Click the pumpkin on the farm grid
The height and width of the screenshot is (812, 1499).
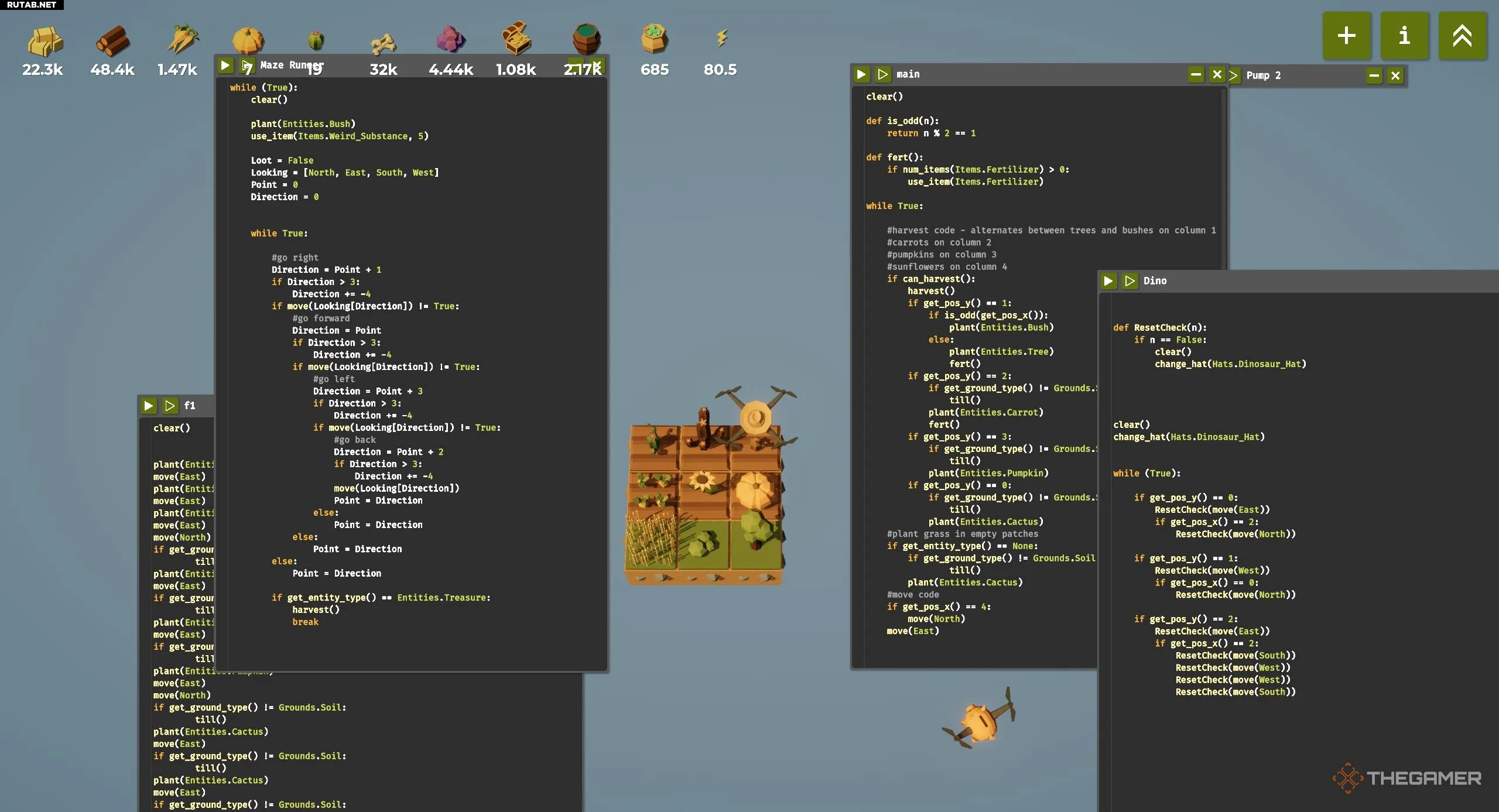coord(754,491)
